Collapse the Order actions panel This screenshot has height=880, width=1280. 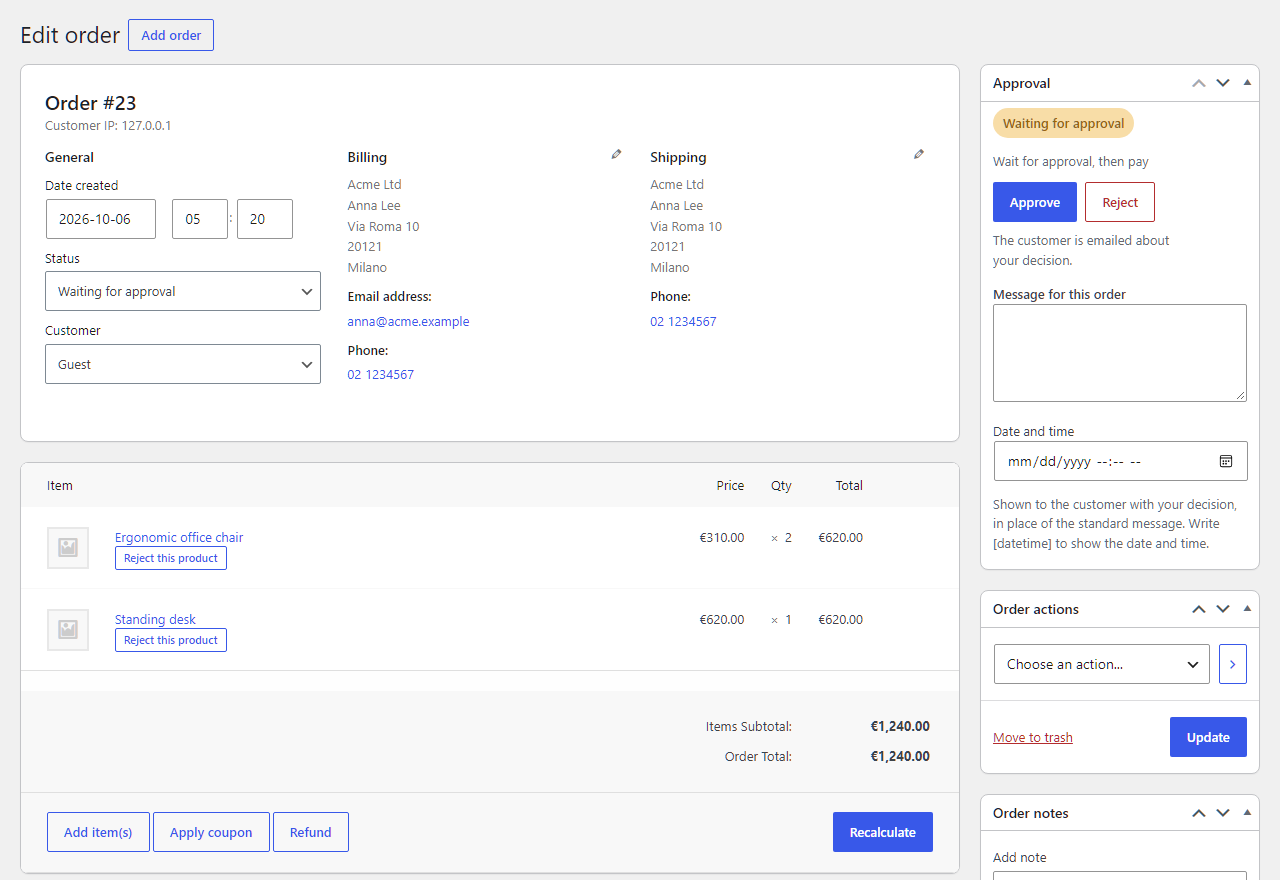1247,609
